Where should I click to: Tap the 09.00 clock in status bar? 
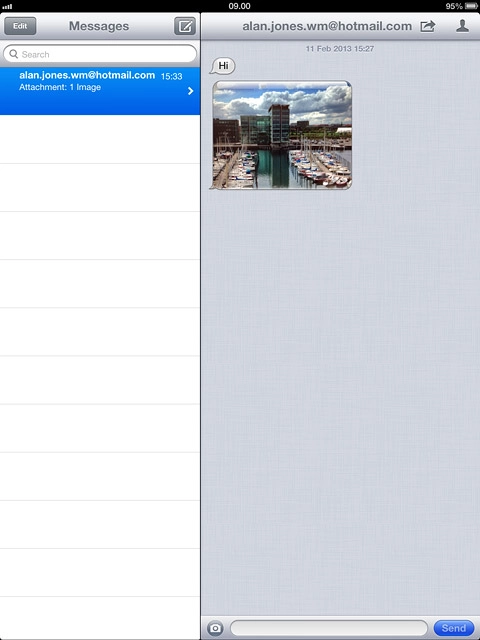pyautogui.click(x=240, y=6)
